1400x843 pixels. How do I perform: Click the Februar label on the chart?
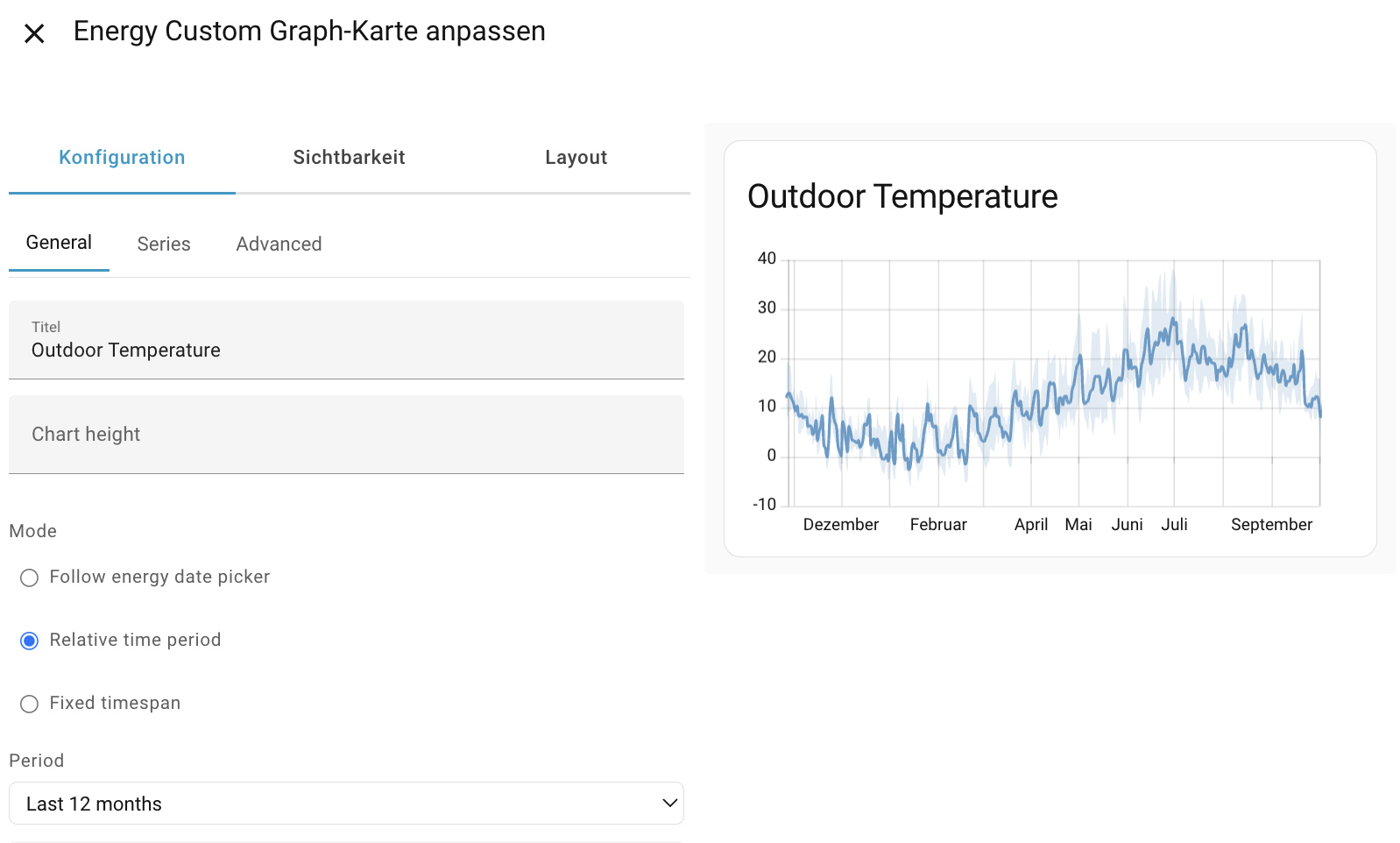click(938, 525)
